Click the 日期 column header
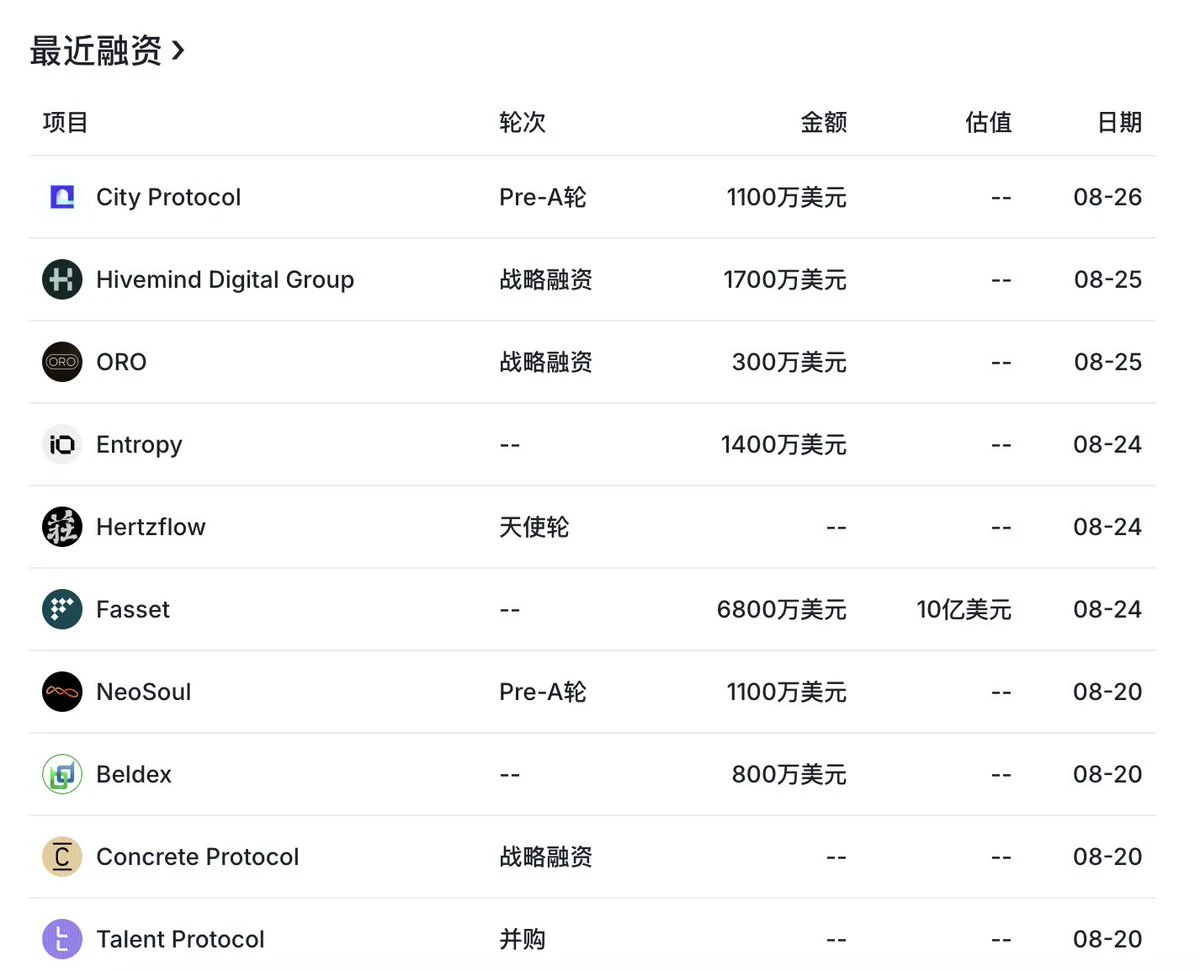1200x971 pixels. [1119, 123]
